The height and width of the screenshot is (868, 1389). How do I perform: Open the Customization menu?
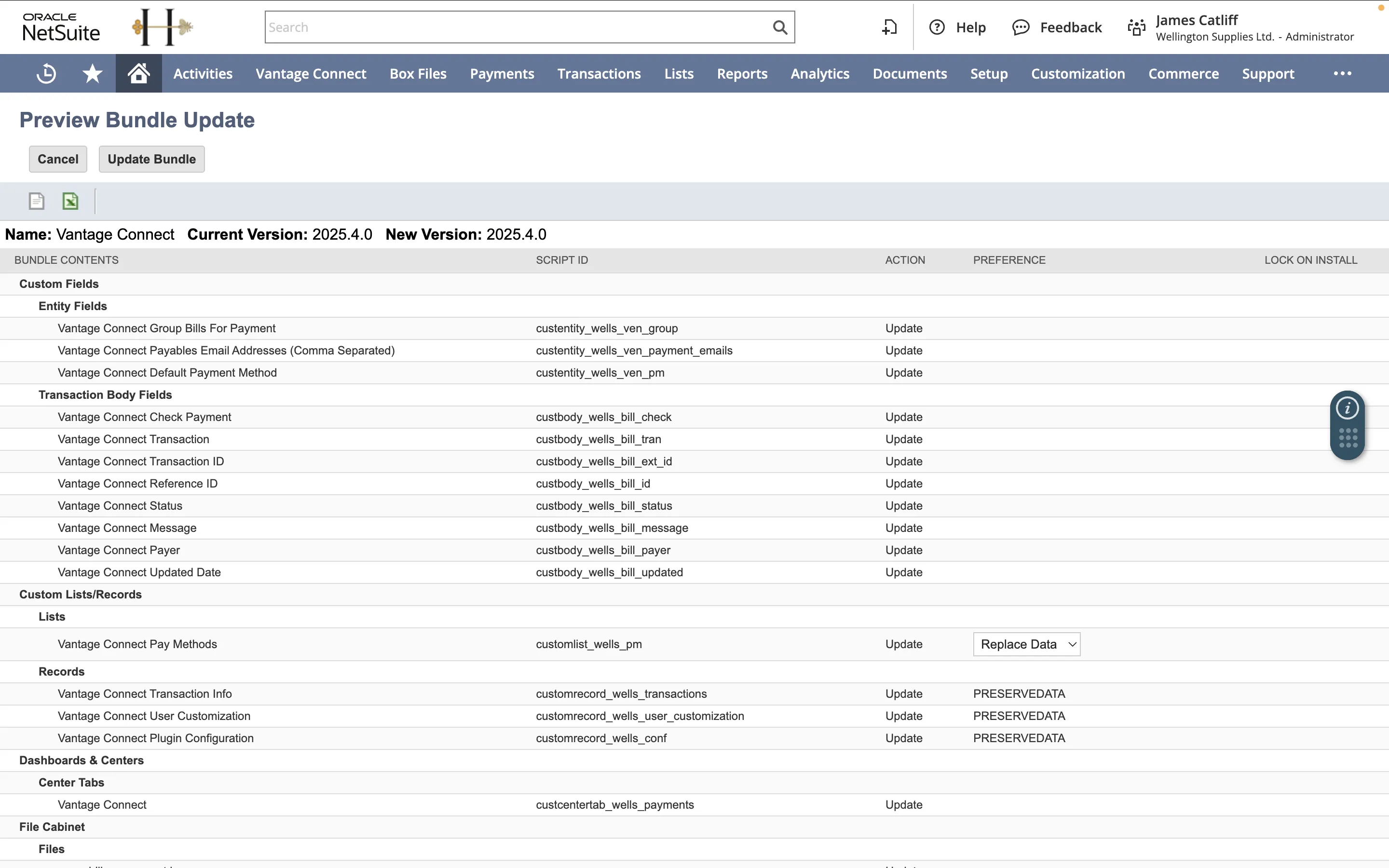coord(1078,73)
